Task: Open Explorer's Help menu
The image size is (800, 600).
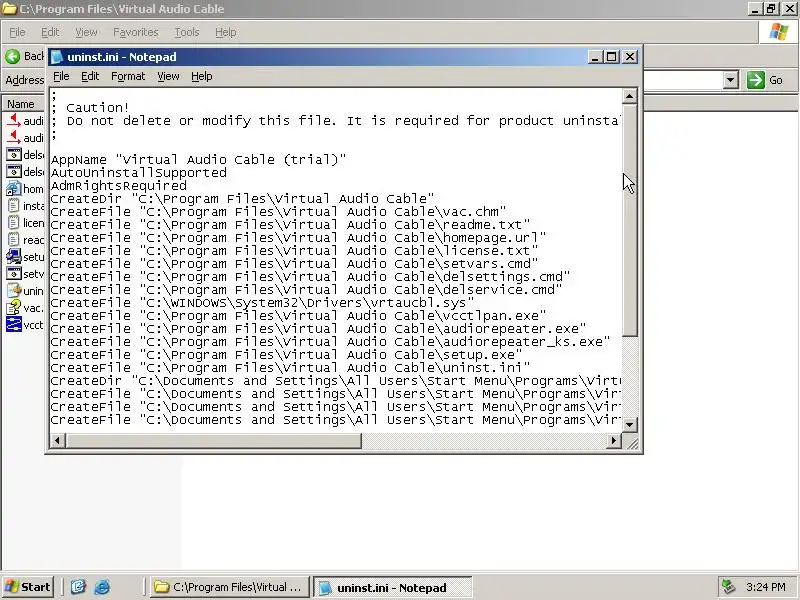Action: [226, 32]
